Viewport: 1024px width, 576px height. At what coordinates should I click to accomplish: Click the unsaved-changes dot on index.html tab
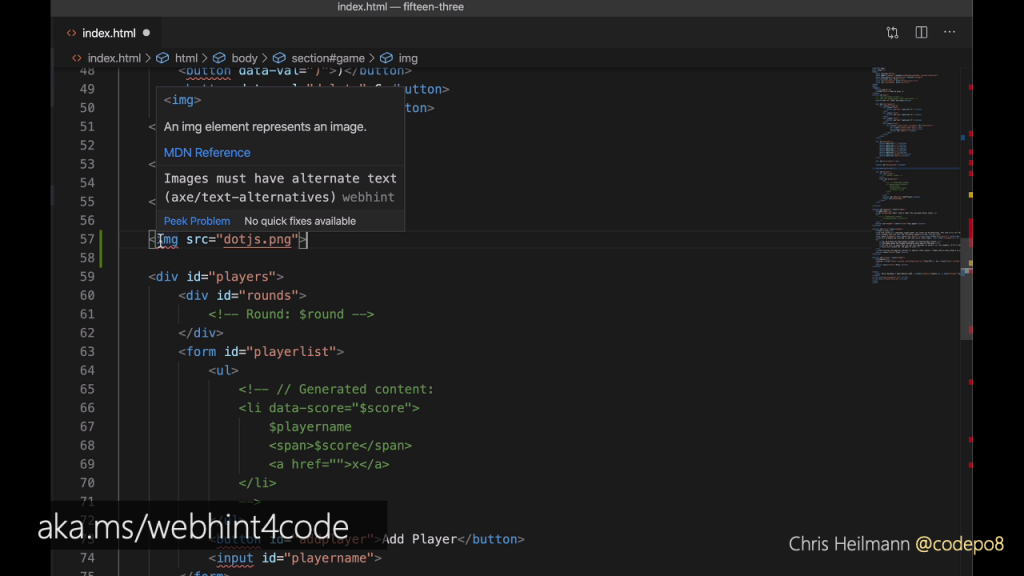pyautogui.click(x=146, y=33)
